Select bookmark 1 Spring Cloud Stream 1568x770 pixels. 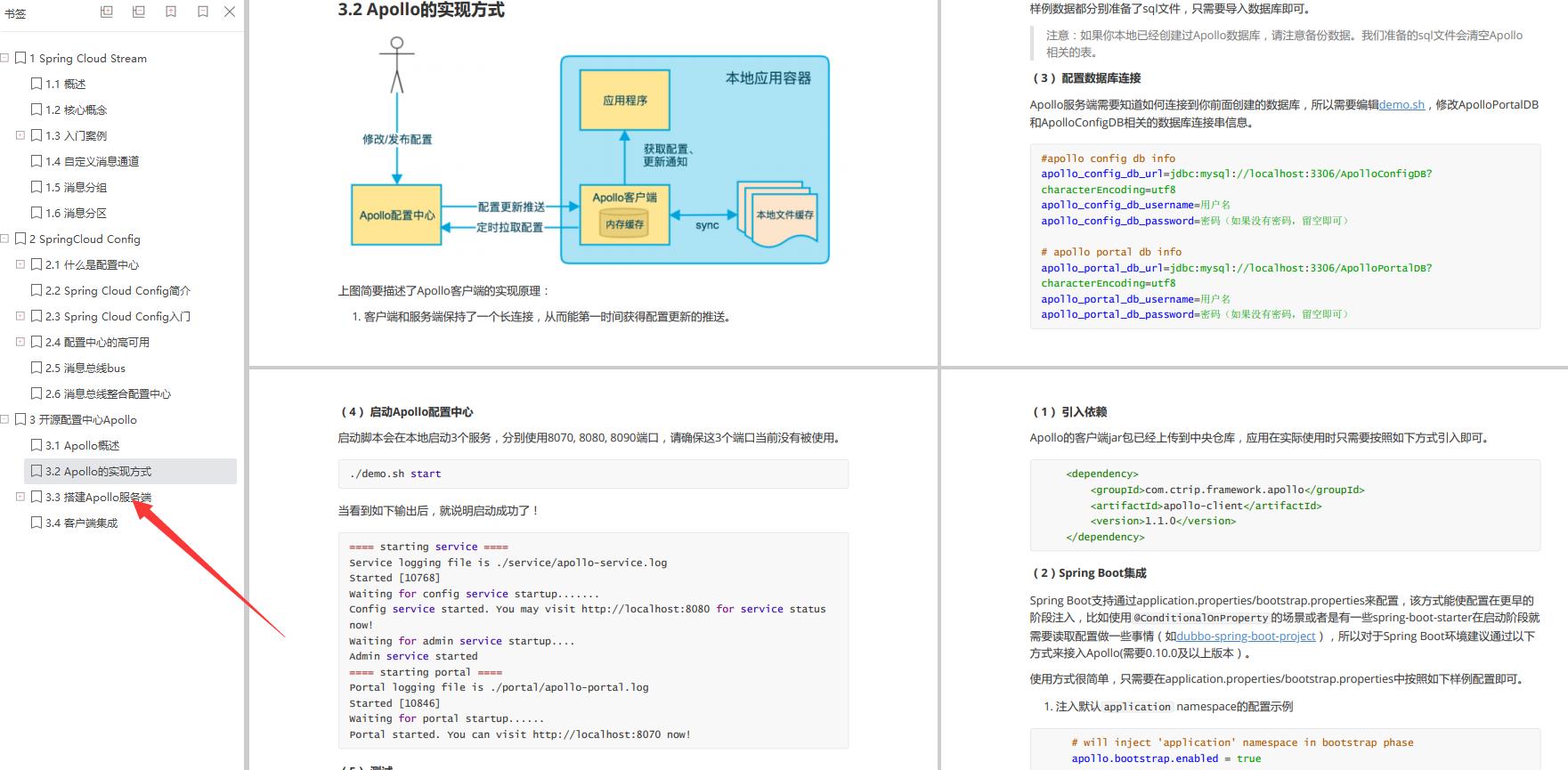[x=88, y=58]
